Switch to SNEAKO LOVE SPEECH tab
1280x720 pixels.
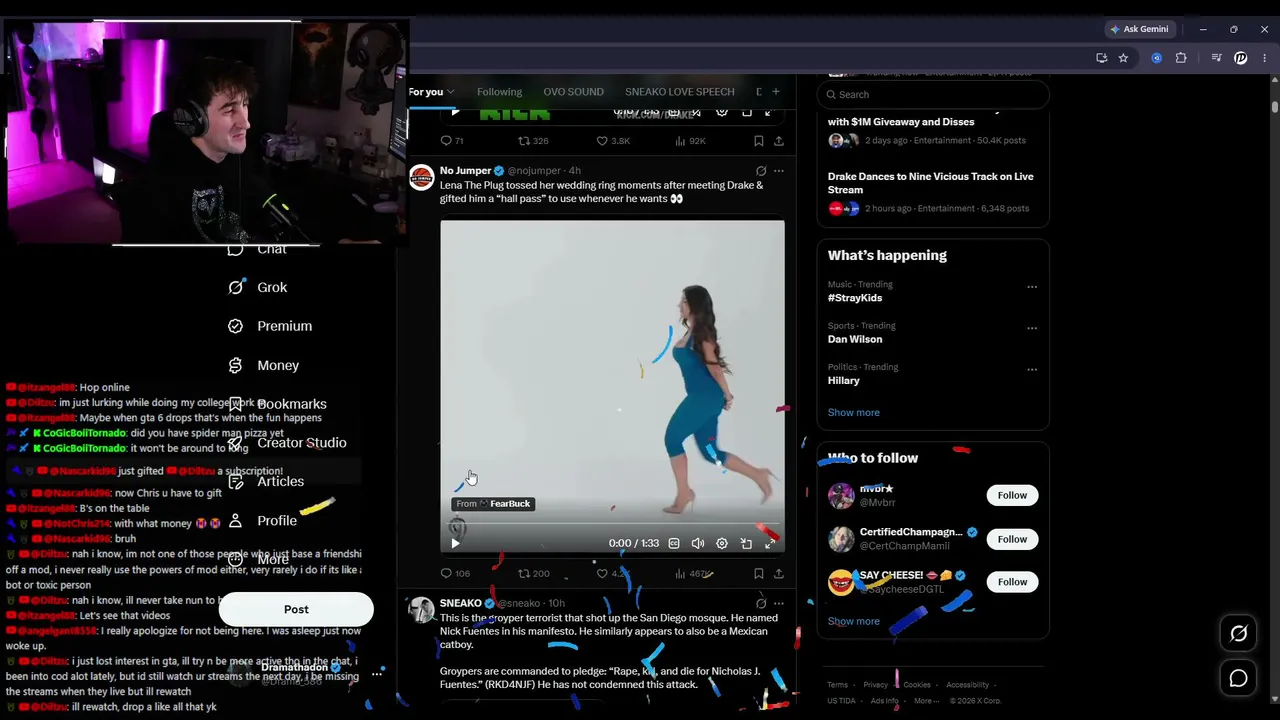tap(679, 92)
